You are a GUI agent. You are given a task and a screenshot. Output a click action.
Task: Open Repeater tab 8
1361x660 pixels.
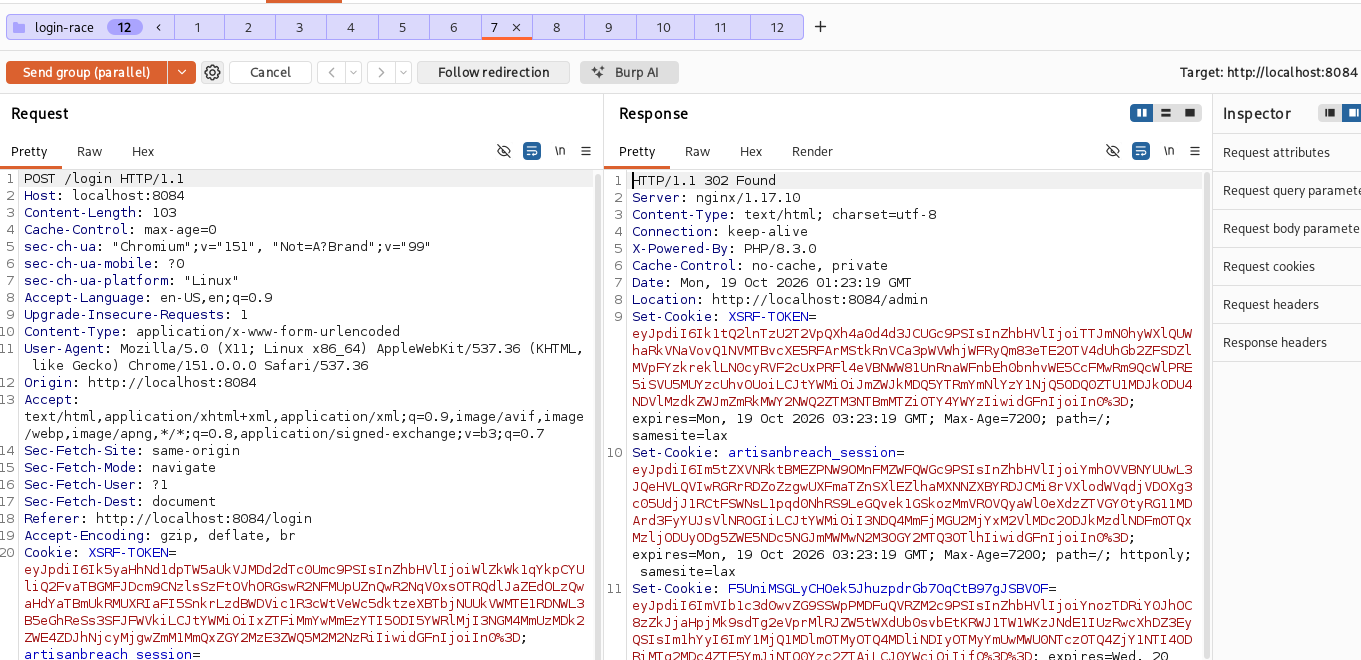[557, 28]
